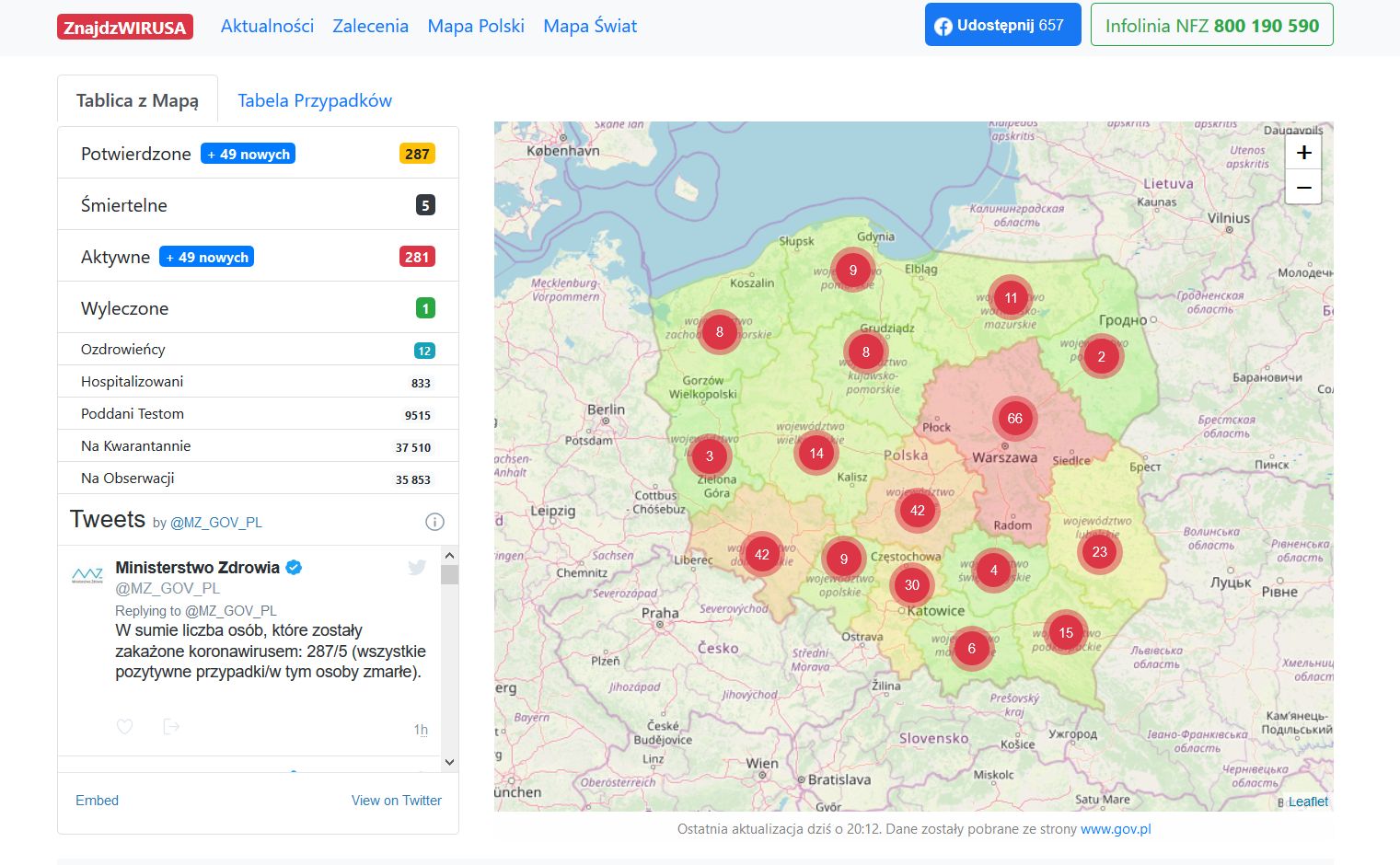Switch to the Tabela Przypadków tab
The height and width of the screenshot is (865, 1400).
click(315, 100)
